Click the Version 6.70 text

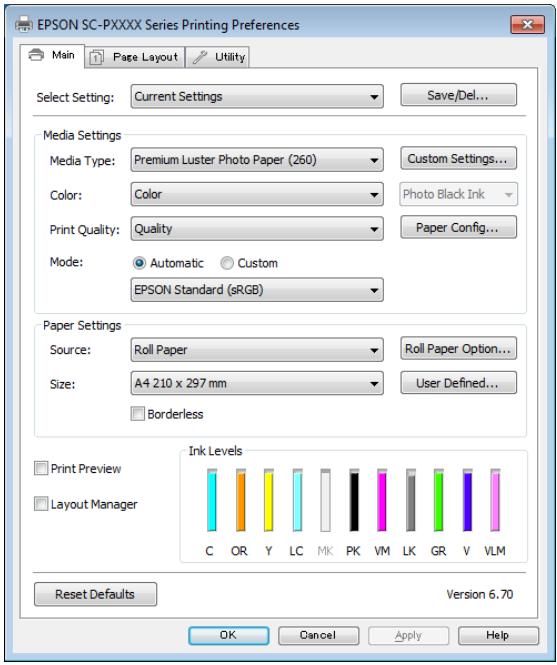[479, 594]
